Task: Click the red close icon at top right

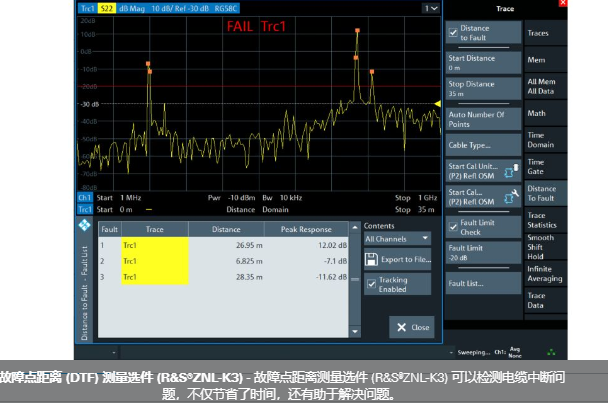Action: pyautogui.click(x=563, y=3)
